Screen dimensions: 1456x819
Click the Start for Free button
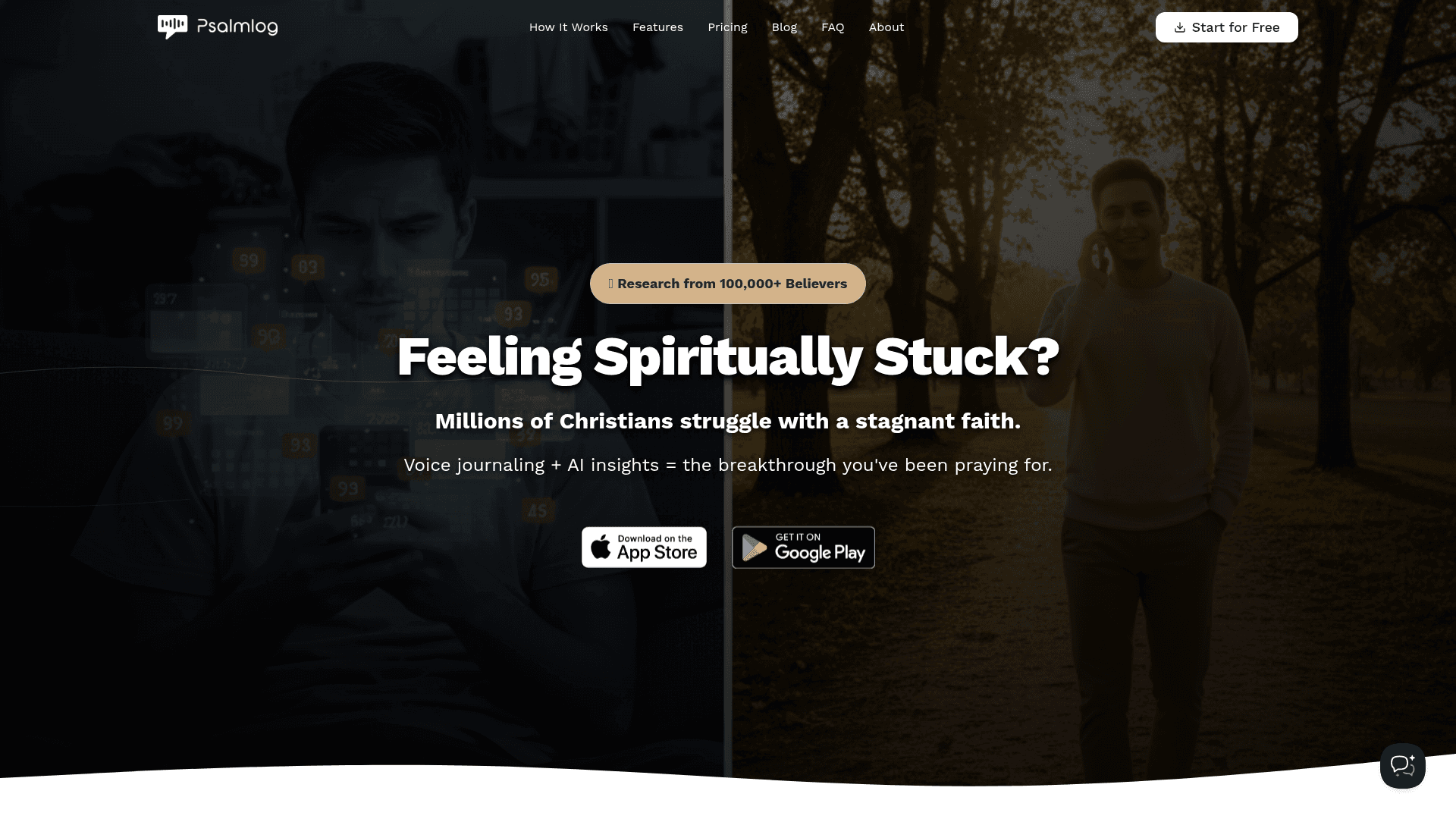pyautogui.click(x=1226, y=27)
